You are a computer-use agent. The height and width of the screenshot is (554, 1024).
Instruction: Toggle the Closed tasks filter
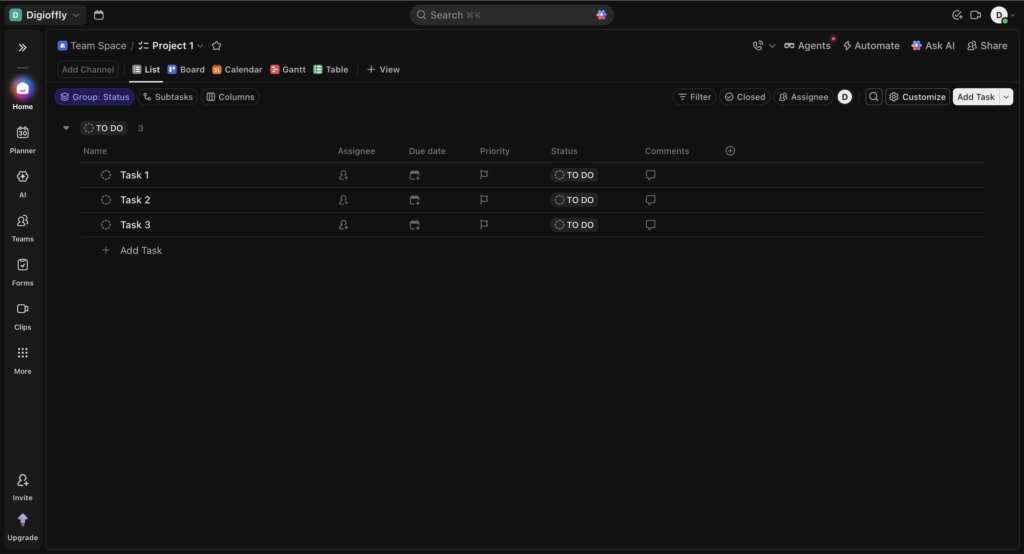coord(744,97)
